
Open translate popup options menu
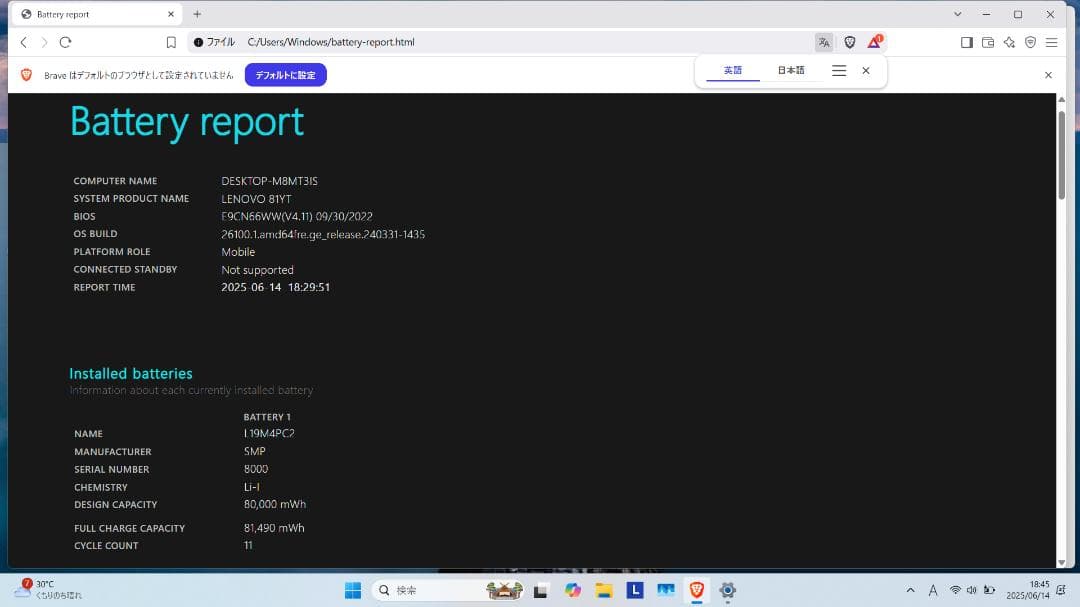pos(839,71)
